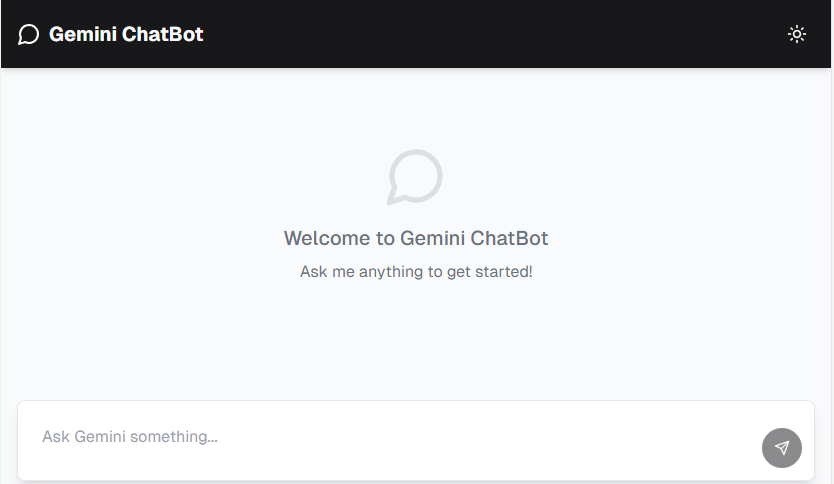This screenshot has height=484, width=834.
Task: Click the sun icon in the top-right header
Action: click(x=797, y=34)
